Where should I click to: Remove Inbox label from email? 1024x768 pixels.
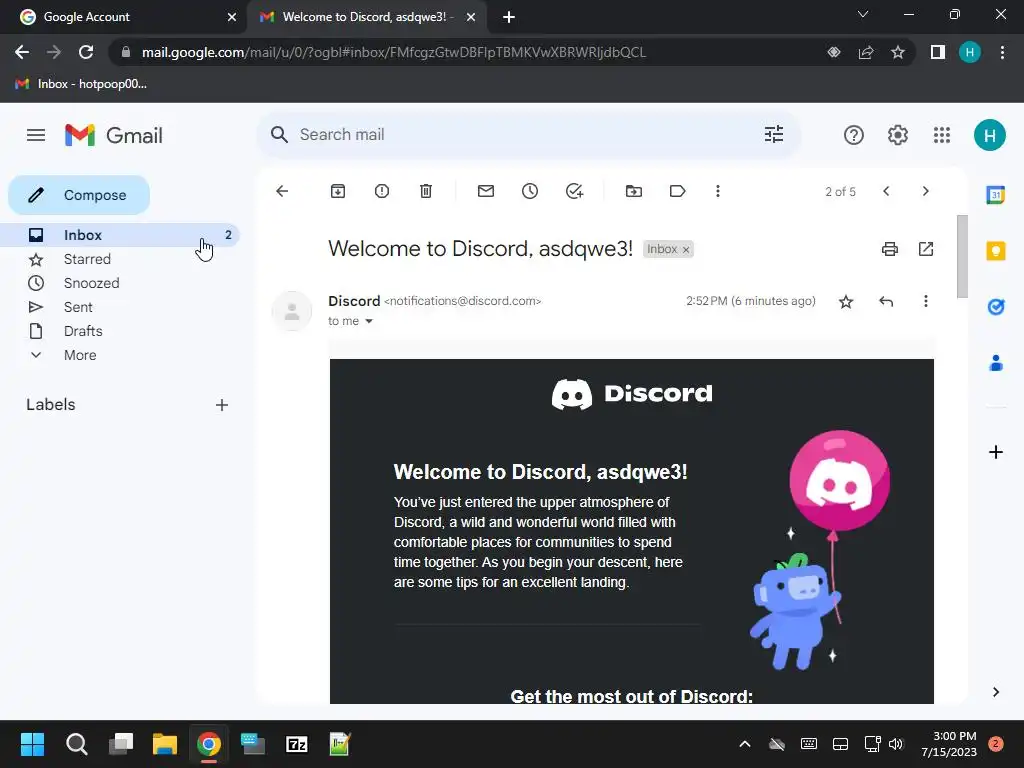click(x=686, y=249)
